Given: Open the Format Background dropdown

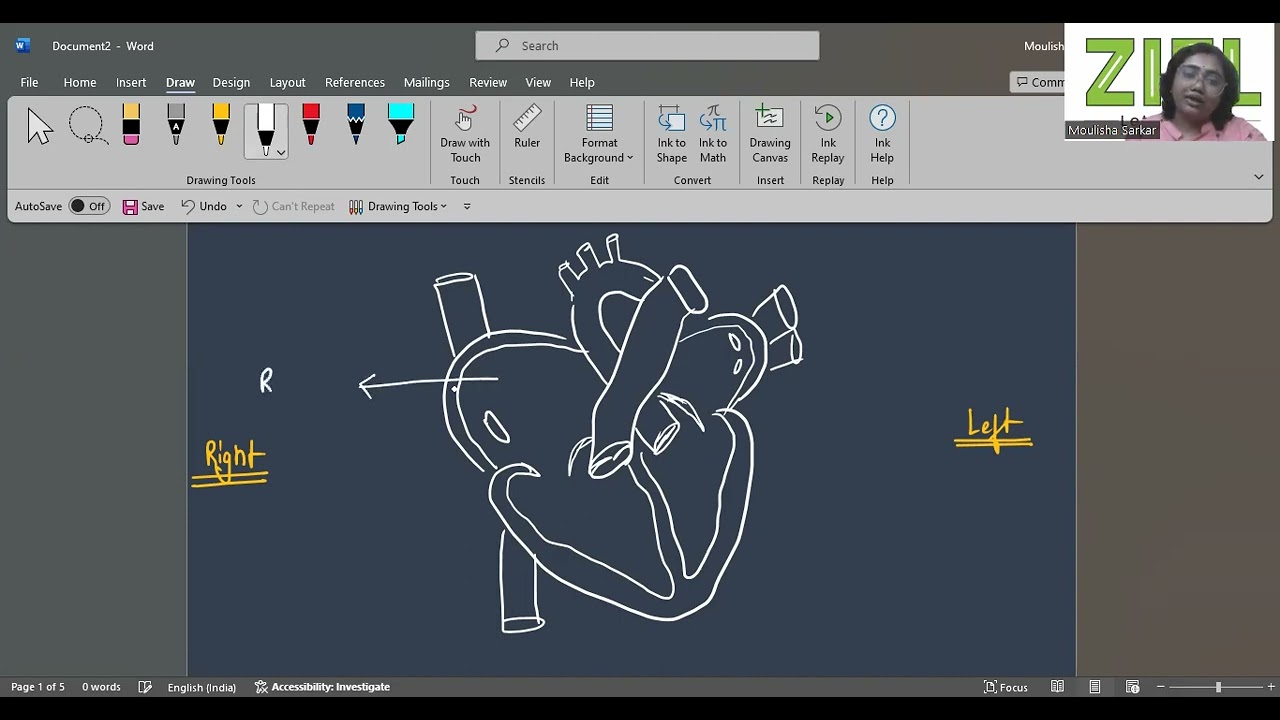Looking at the screenshot, I should 599,135.
